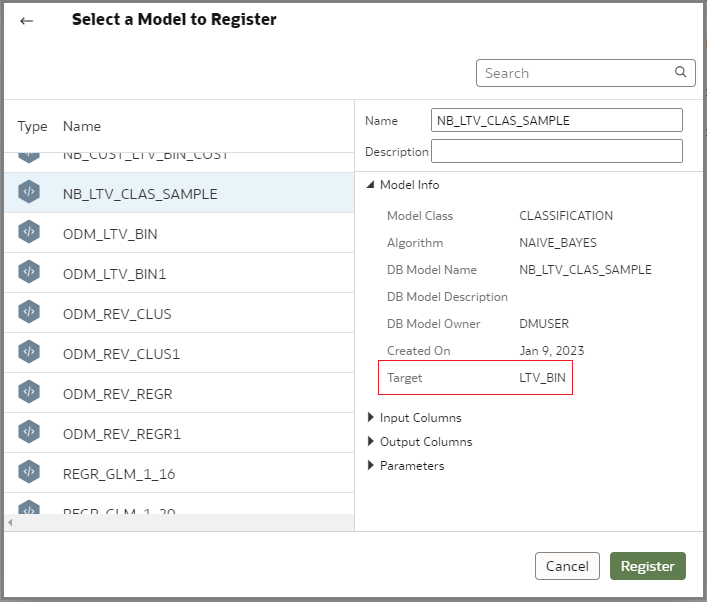Click the horizontal scrollbar under model list
Image resolution: width=707 pixels, height=602 pixels.
178,522
